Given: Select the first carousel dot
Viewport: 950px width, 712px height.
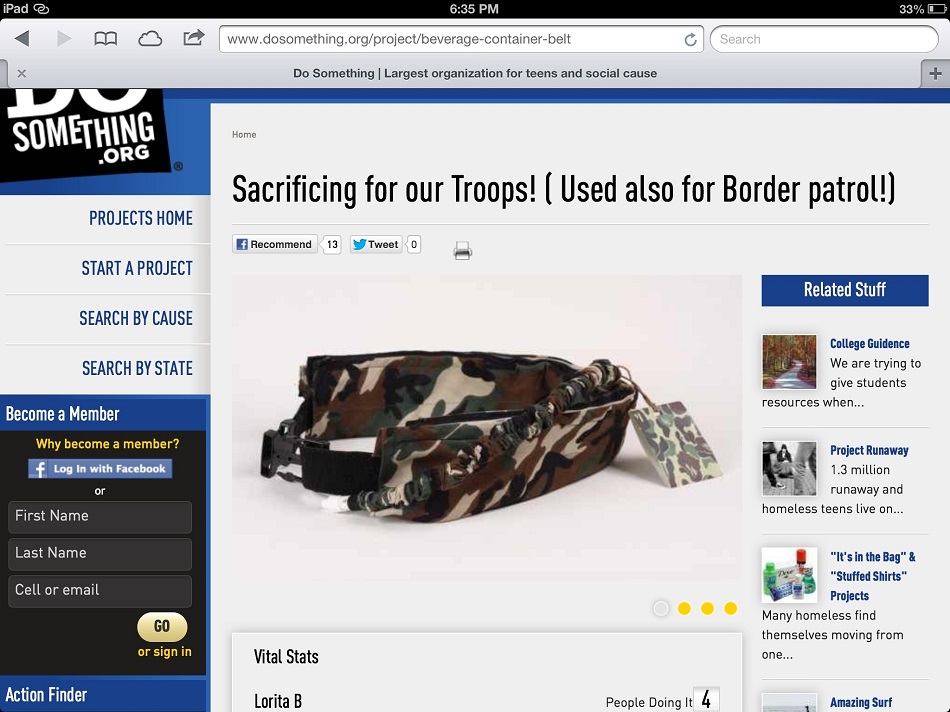Looking at the screenshot, I should tap(661, 608).
